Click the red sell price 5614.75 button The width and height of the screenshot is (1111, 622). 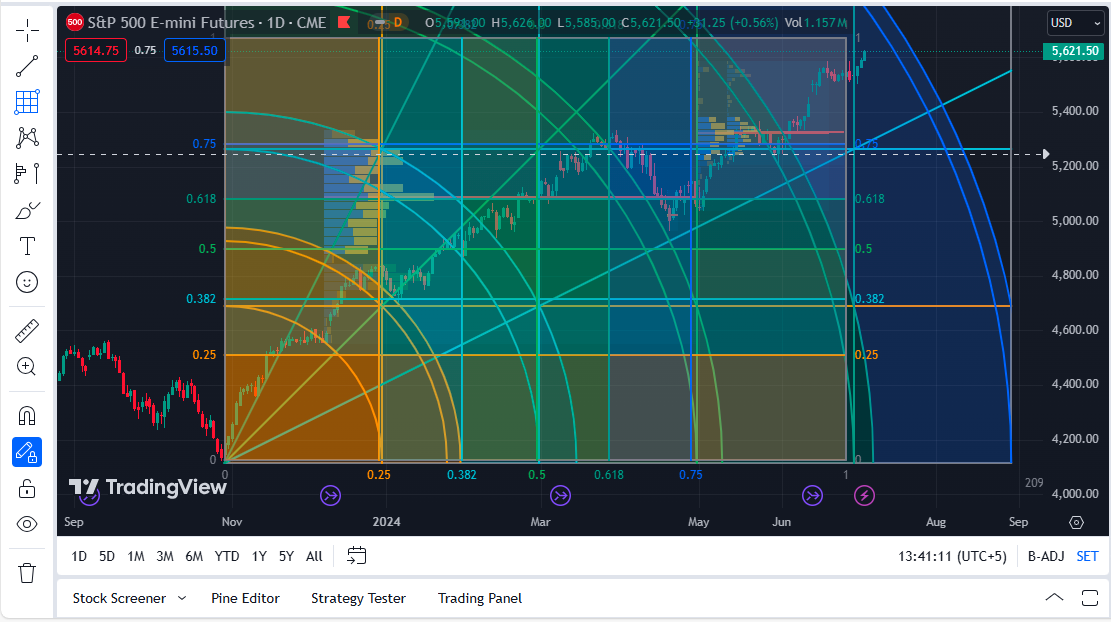tap(96, 50)
